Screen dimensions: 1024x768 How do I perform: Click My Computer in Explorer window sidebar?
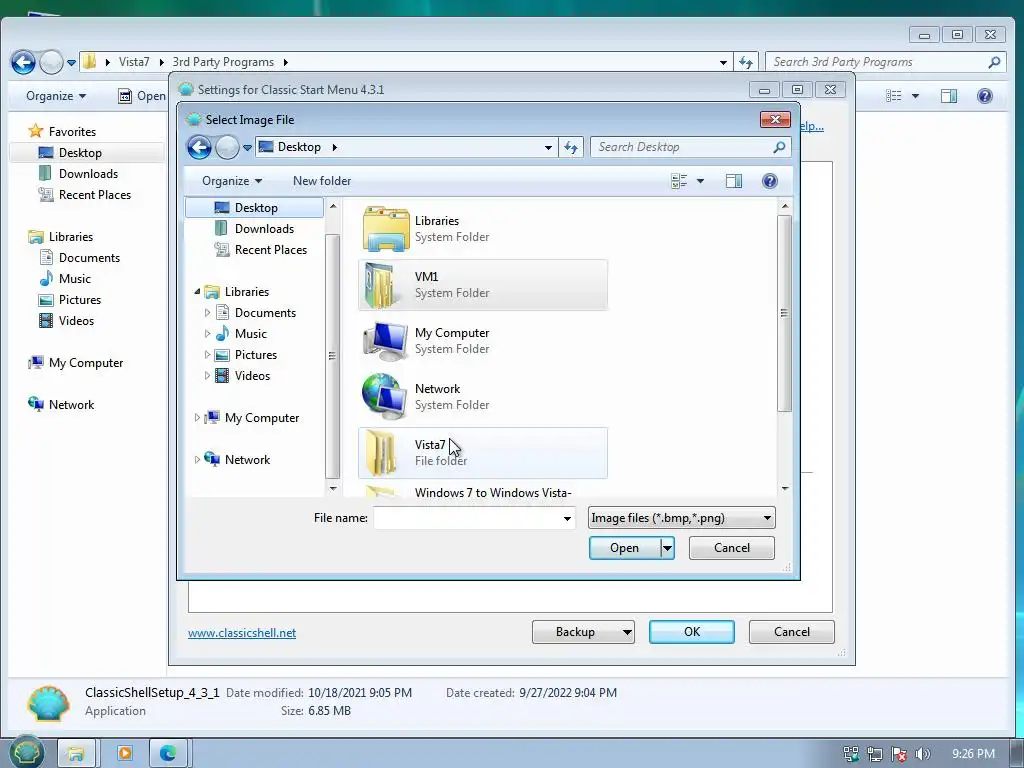pyautogui.click(x=86, y=363)
